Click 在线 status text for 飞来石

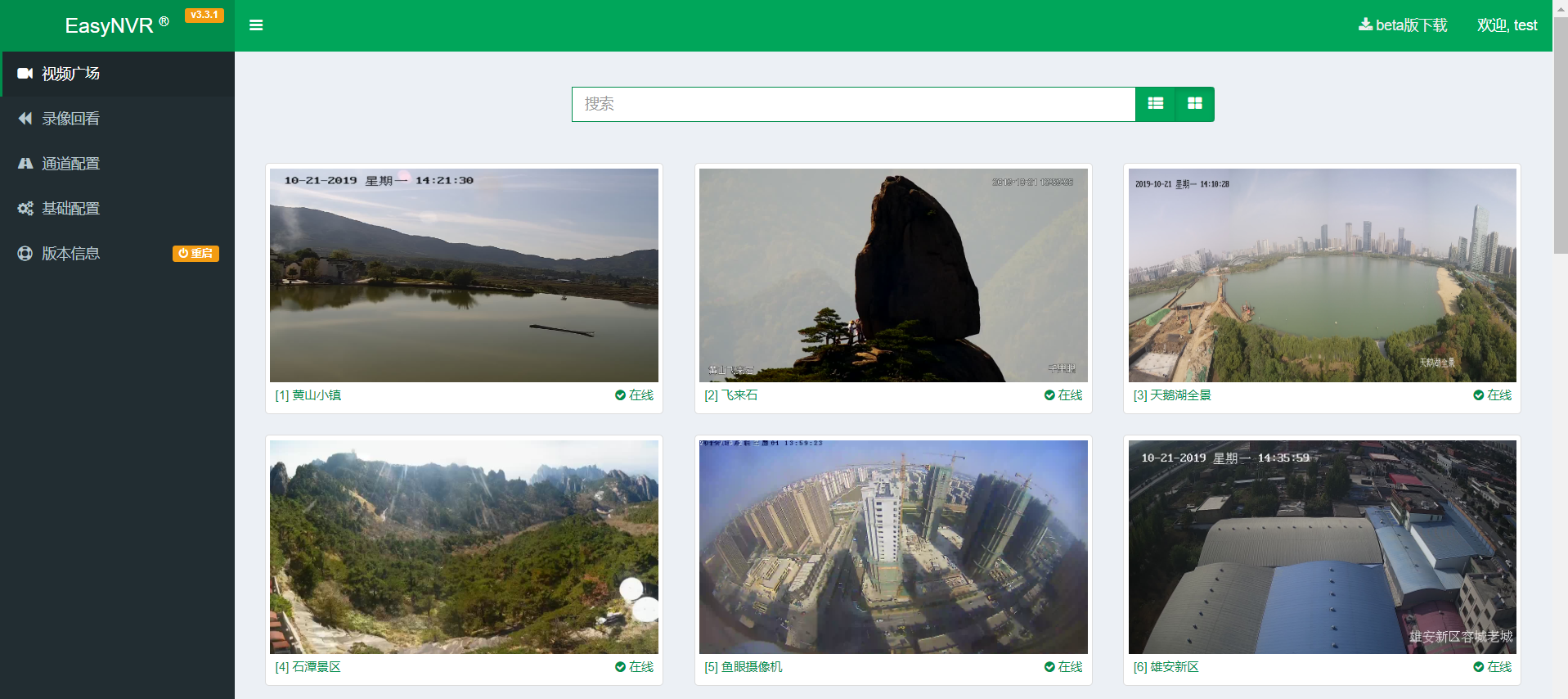(1071, 395)
